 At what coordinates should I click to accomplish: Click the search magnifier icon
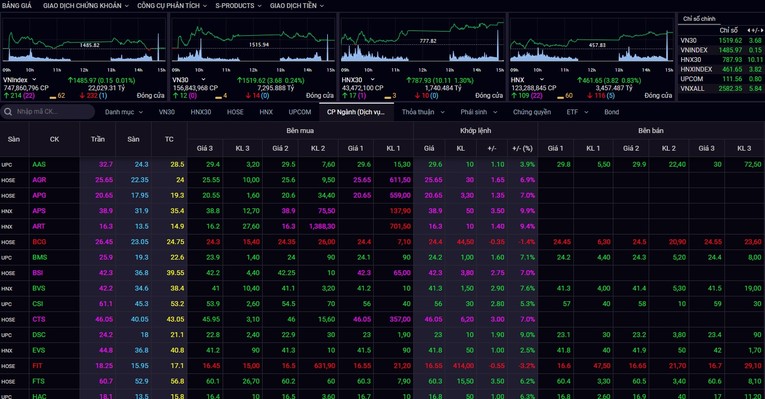click(x=8, y=112)
